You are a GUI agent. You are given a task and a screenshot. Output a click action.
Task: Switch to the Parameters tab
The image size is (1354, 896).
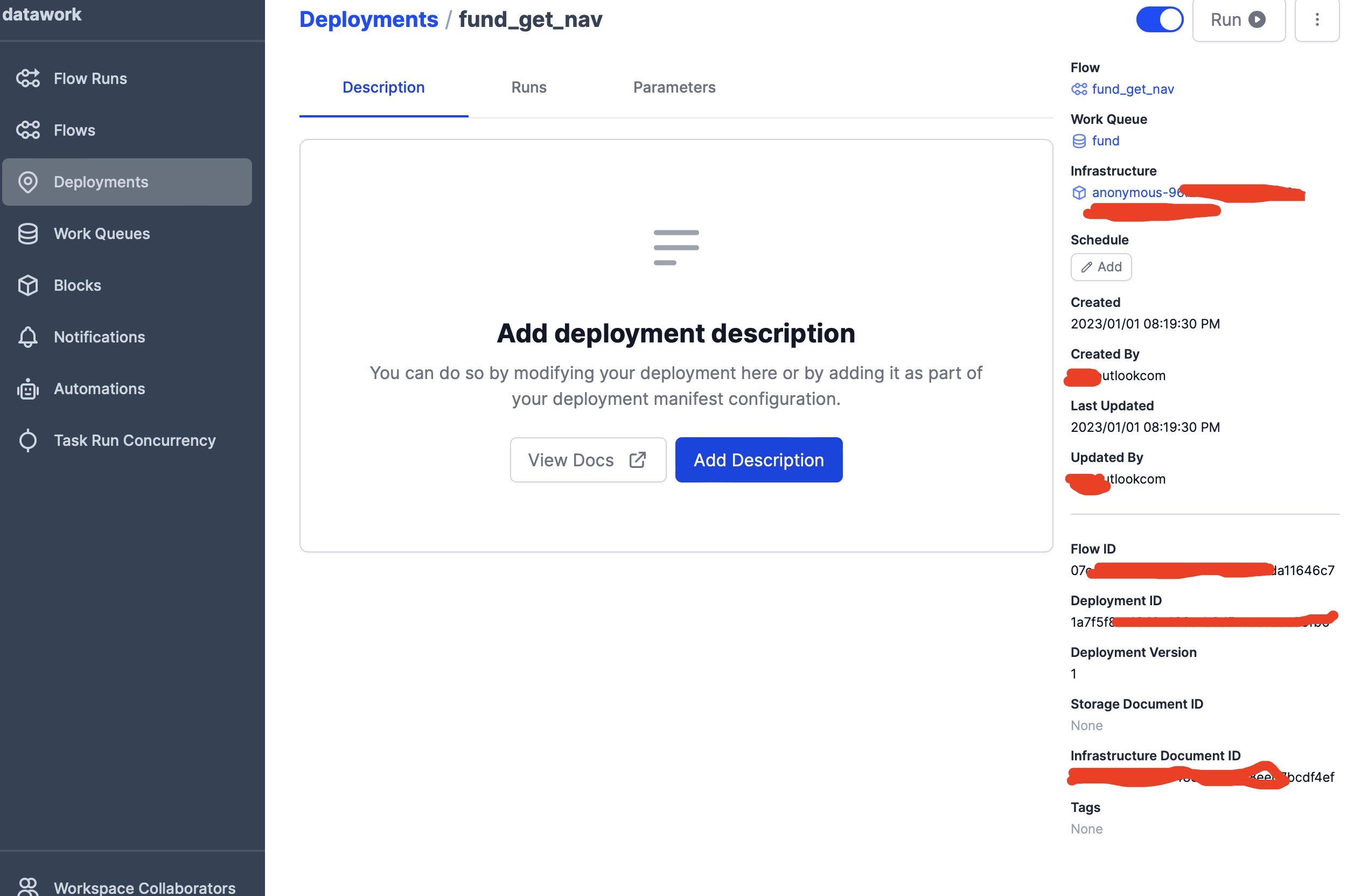[674, 87]
